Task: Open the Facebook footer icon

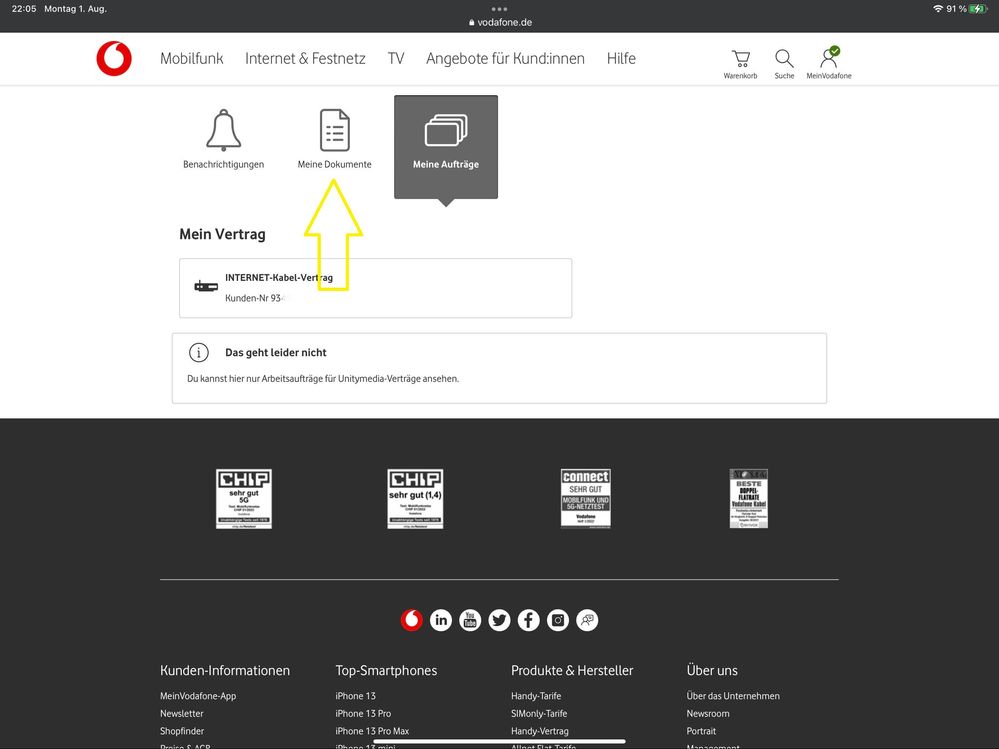Action: [x=529, y=620]
